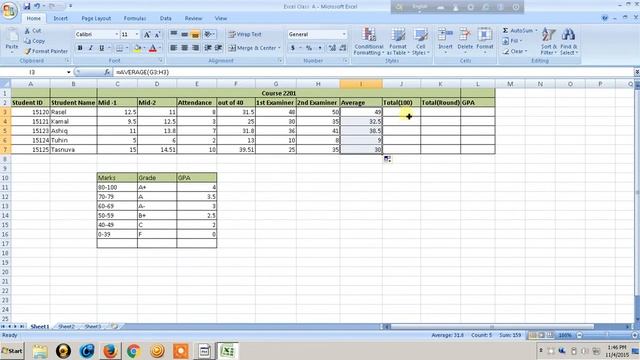Click Merge & Center button

tap(252, 48)
